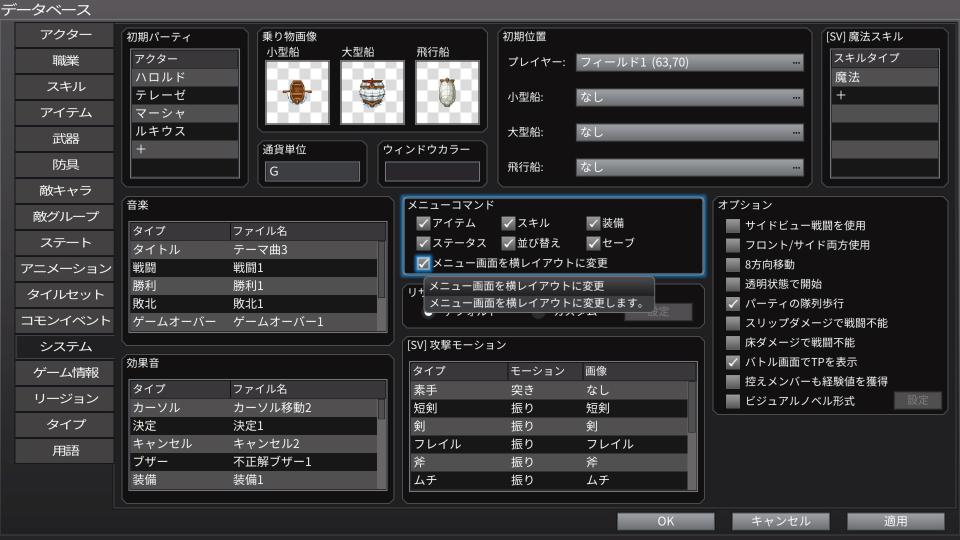Open the 飛行船 start position selector
This screenshot has height=540, width=960.
click(x=690, y=167)
